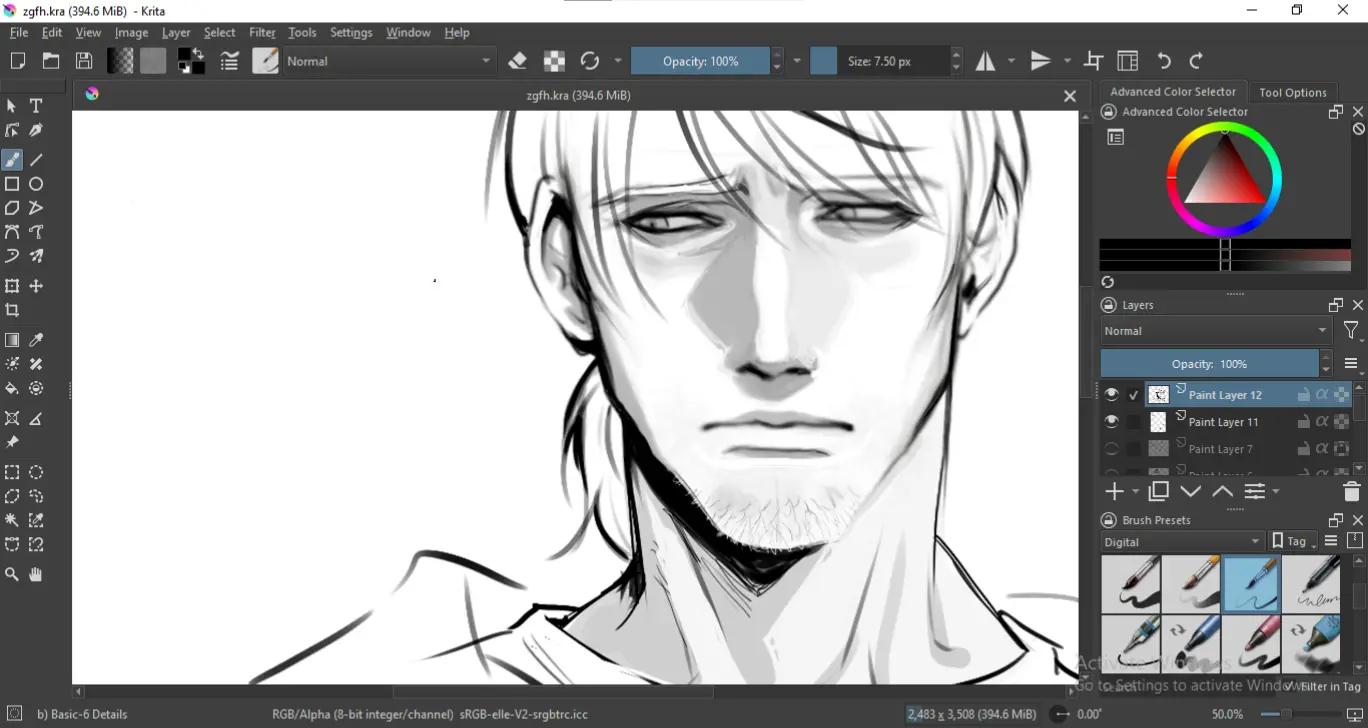Expand dropdown arrow next to Add Layer

click(1135, 492)
